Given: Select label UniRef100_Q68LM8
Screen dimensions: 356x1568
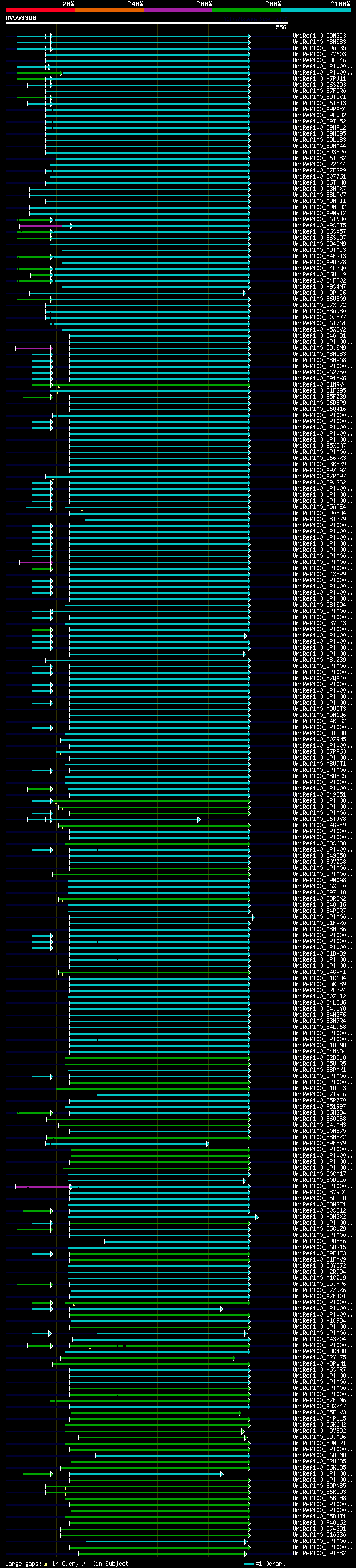Looking at the screenshot, I should (x=319, y=1456).
